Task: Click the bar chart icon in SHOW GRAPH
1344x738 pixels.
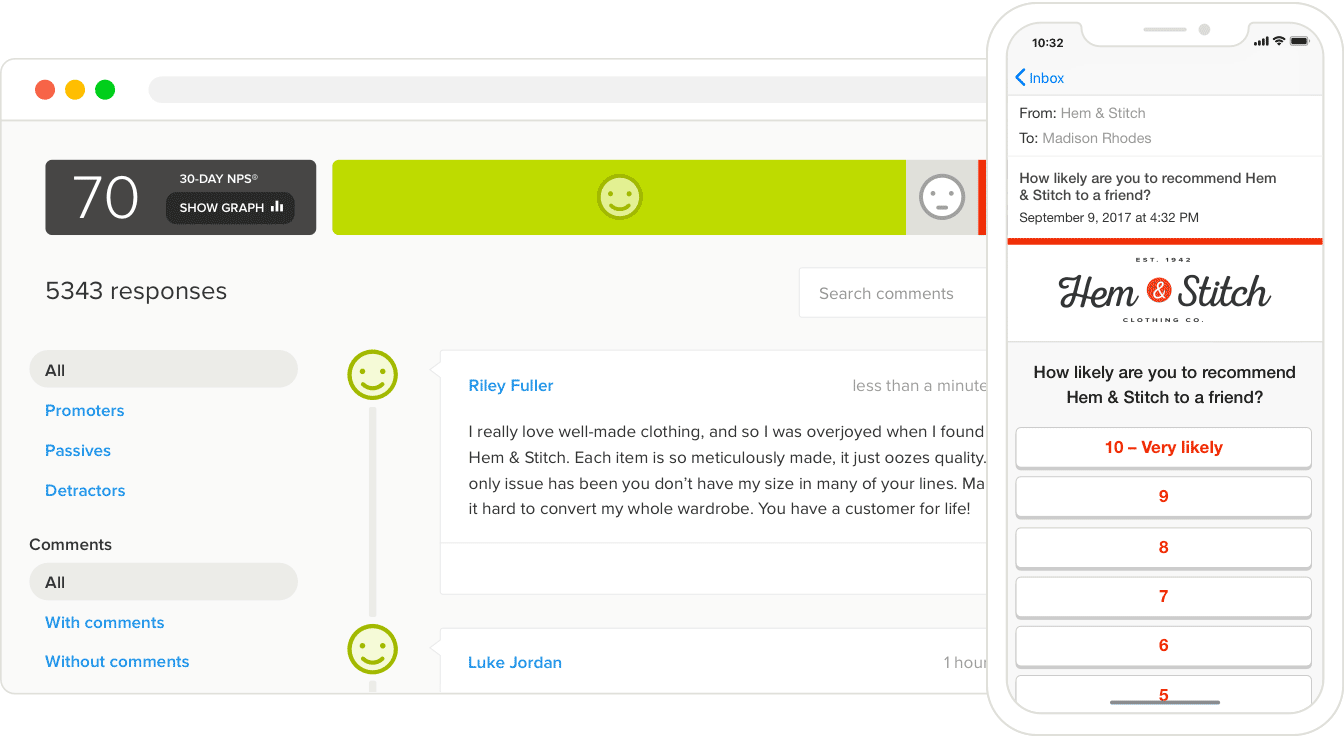Action: (x=277, y=207)
